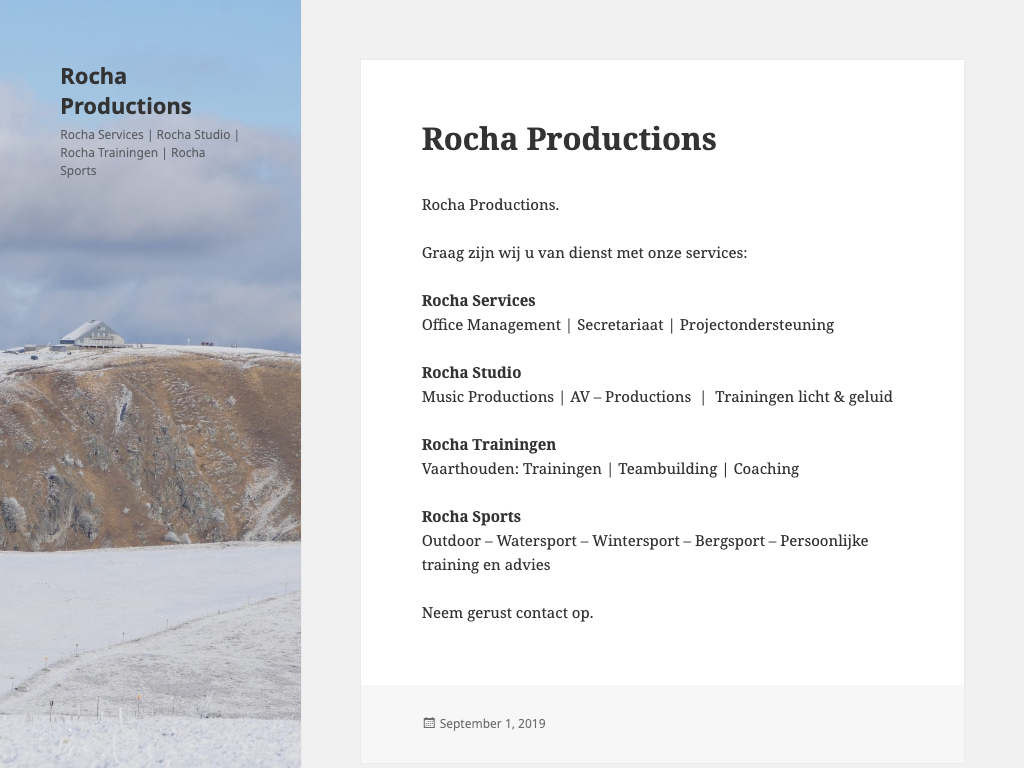Image resolution: width=1024 pixels, height=768 pixels.
Task: Select the bold Rocha Services heading
Action: (478, 300)
